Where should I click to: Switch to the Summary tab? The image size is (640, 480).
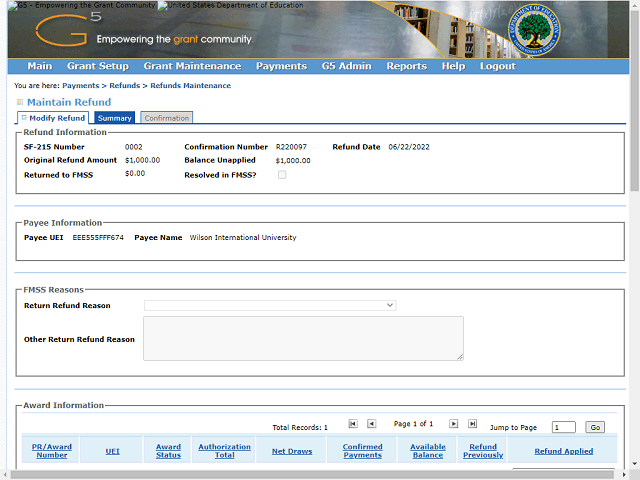(114, 118)
